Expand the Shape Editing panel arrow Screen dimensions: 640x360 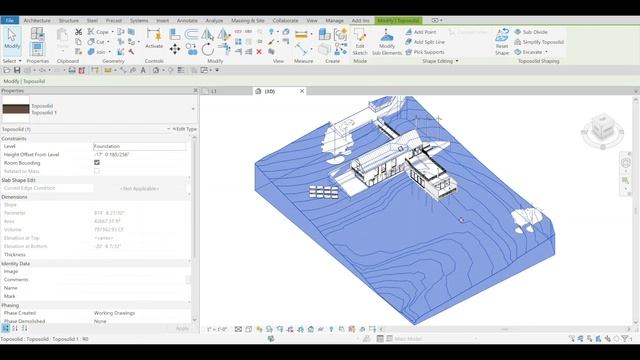457,61
